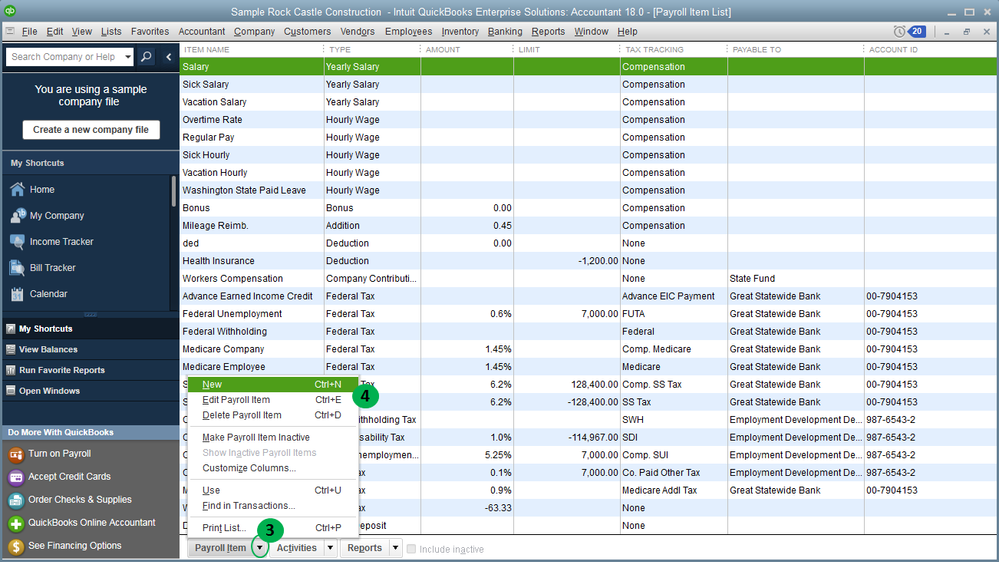Choose Edit Payroll Item in the menu
Image resolution: width=999 pixels, height=562 pixels.
[x=236, y=400]
